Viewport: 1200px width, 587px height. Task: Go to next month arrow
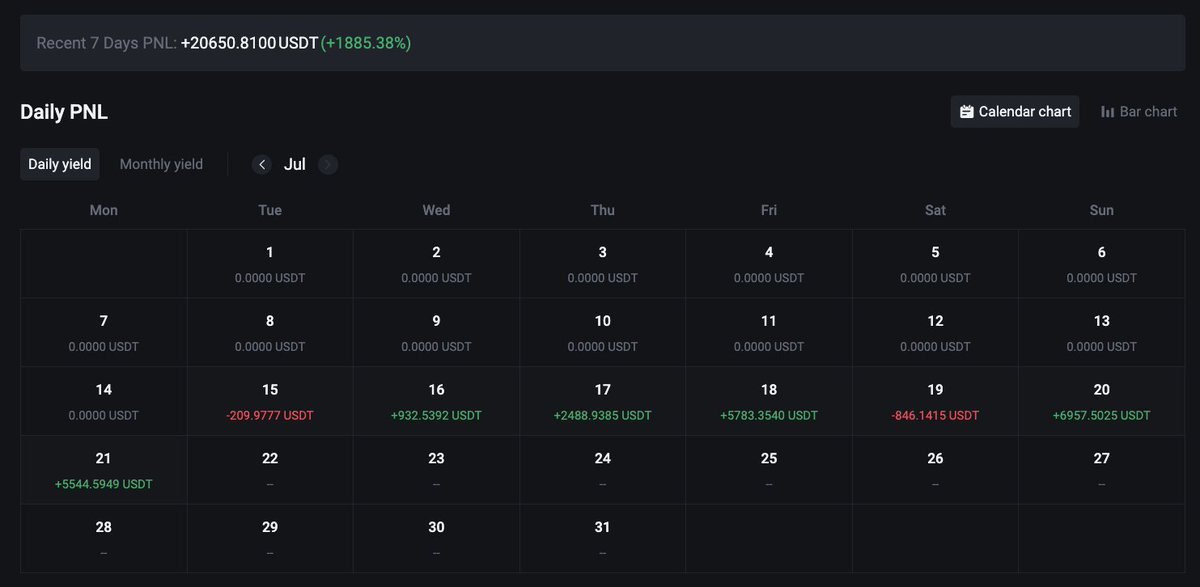pyautogui.click(x=328, y=164)
